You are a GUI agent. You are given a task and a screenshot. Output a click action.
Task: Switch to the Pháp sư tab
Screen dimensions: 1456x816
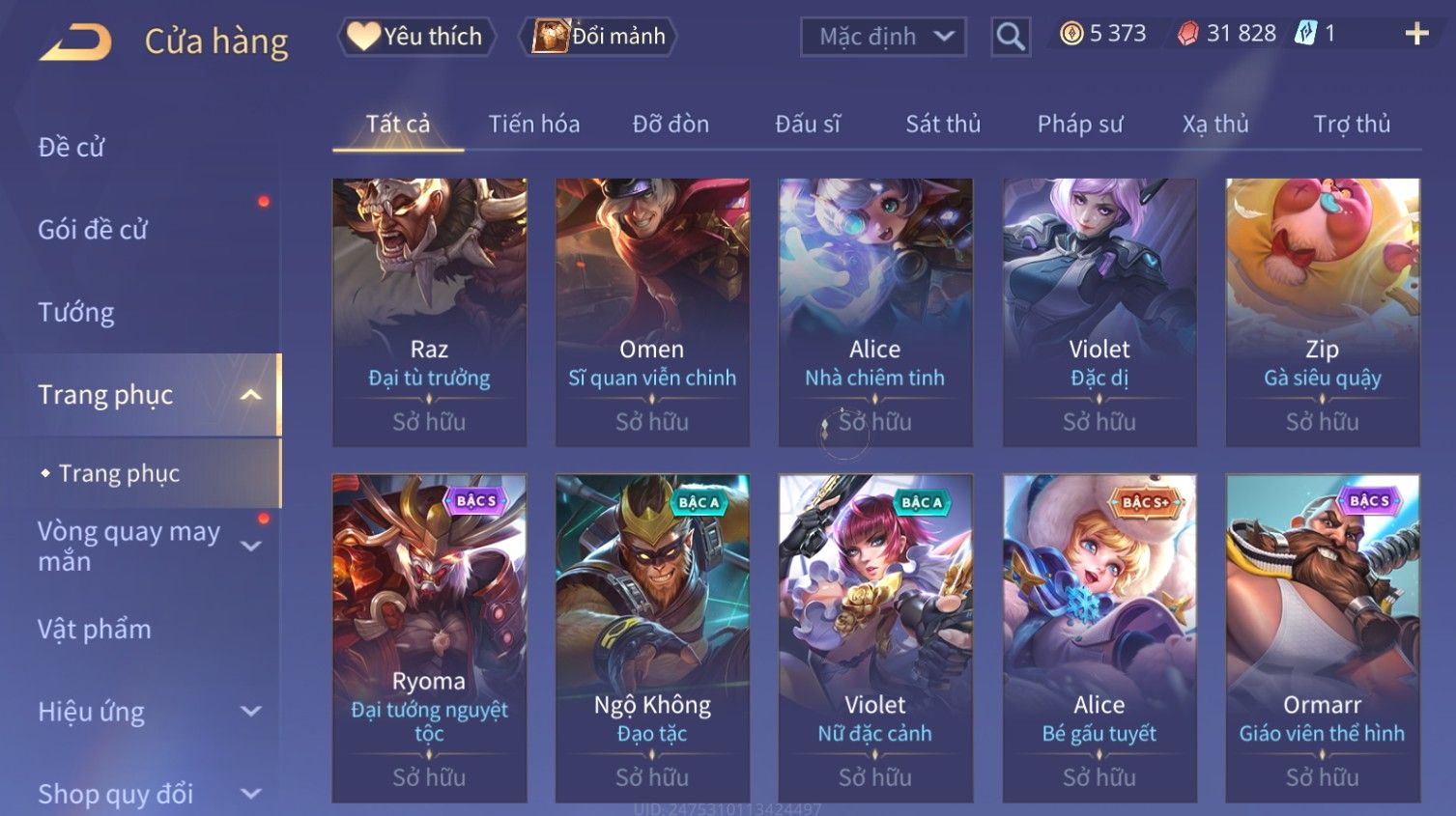[1080, 125]
